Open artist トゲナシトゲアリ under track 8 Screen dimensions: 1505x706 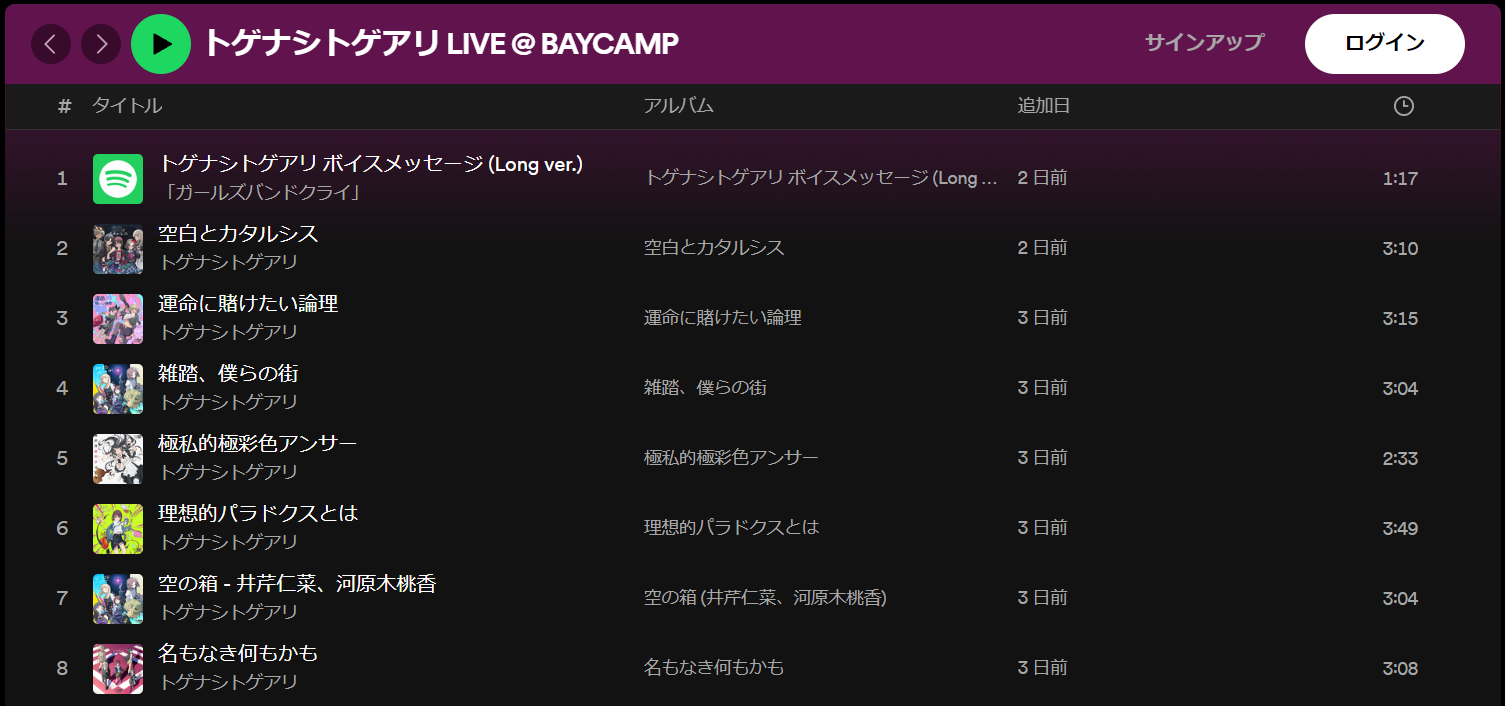click(x=228, y=682)
